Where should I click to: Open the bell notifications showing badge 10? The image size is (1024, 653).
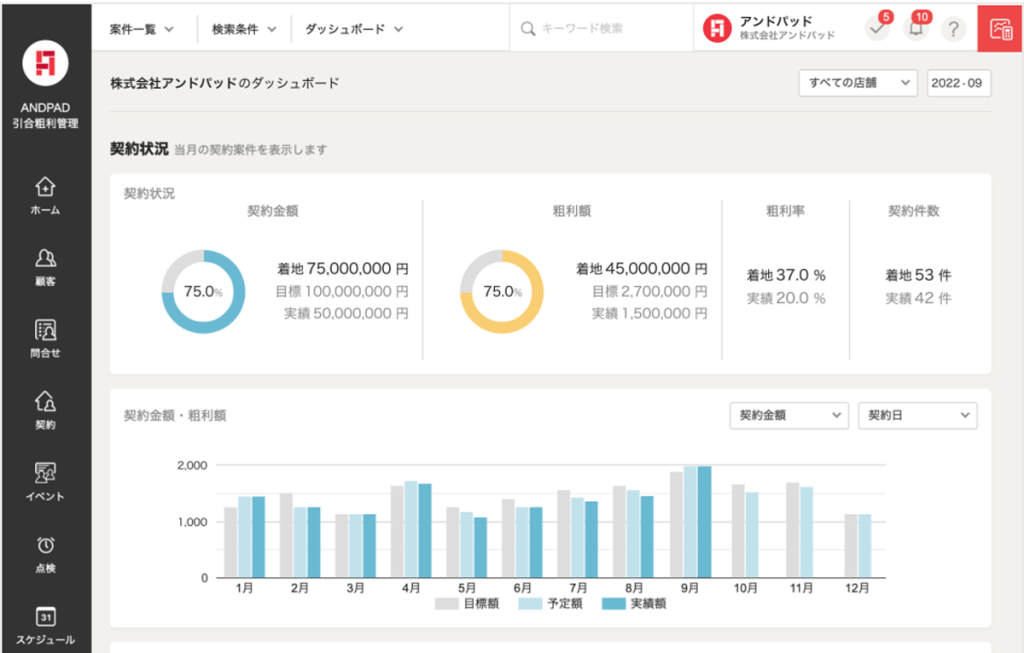[x=916, y=29]
